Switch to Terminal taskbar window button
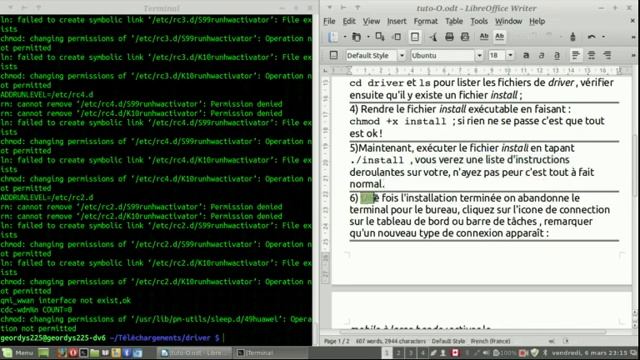640x360 pixels. (270, 353)
